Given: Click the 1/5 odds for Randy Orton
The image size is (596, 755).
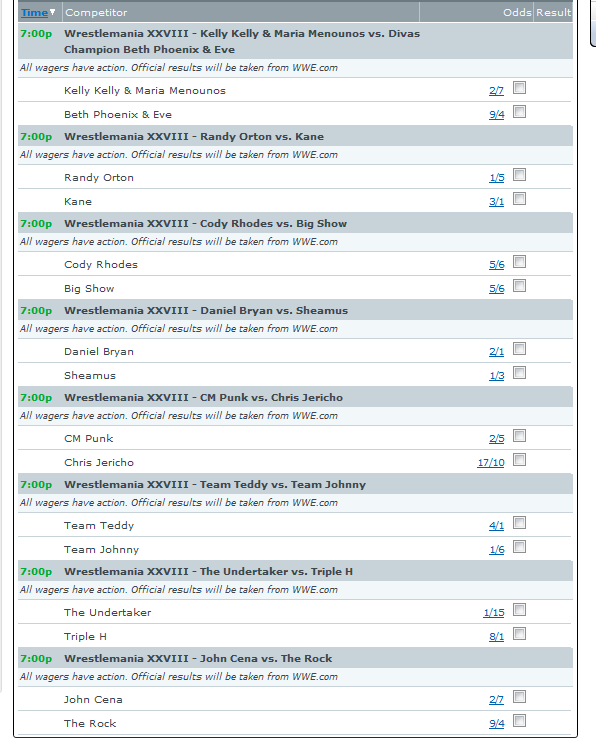Looking at the screenshot, I should click(497, 178).
